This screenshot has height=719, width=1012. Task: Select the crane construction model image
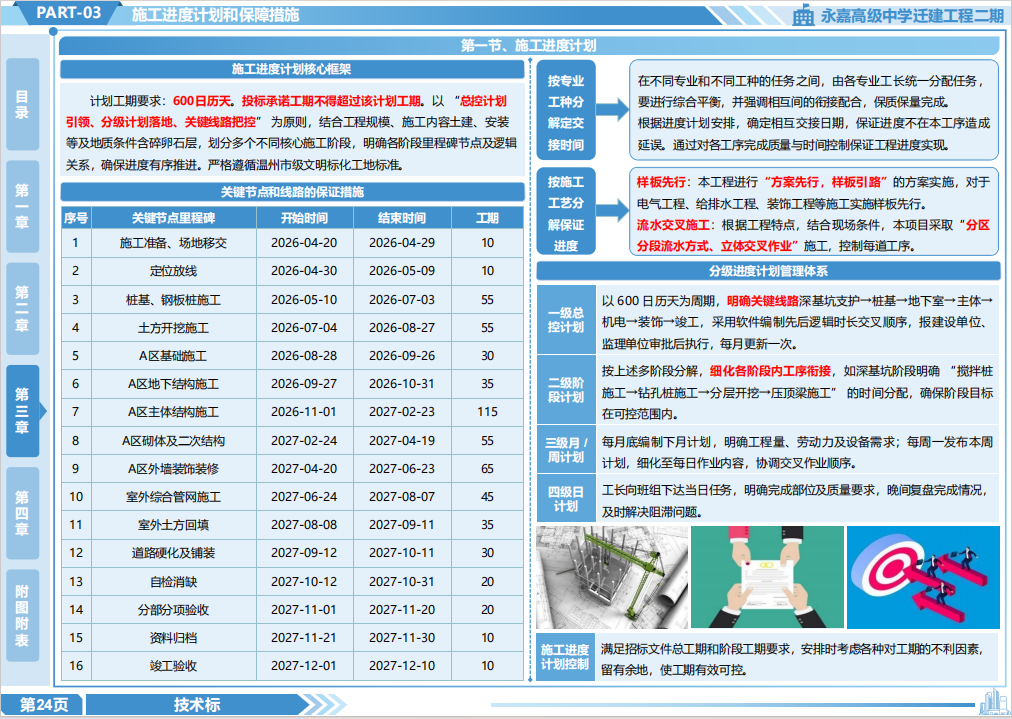point(612,577)
